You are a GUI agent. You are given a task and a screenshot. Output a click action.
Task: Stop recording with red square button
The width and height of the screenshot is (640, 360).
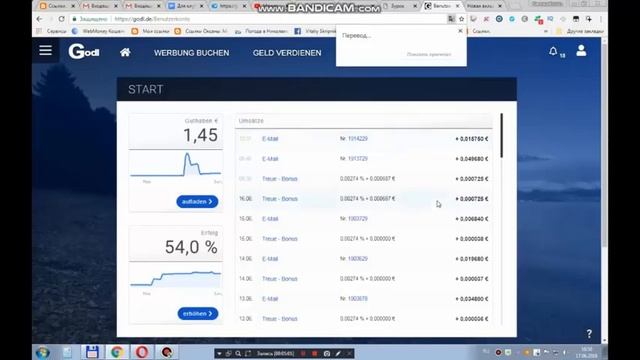(x=315, y=353)
